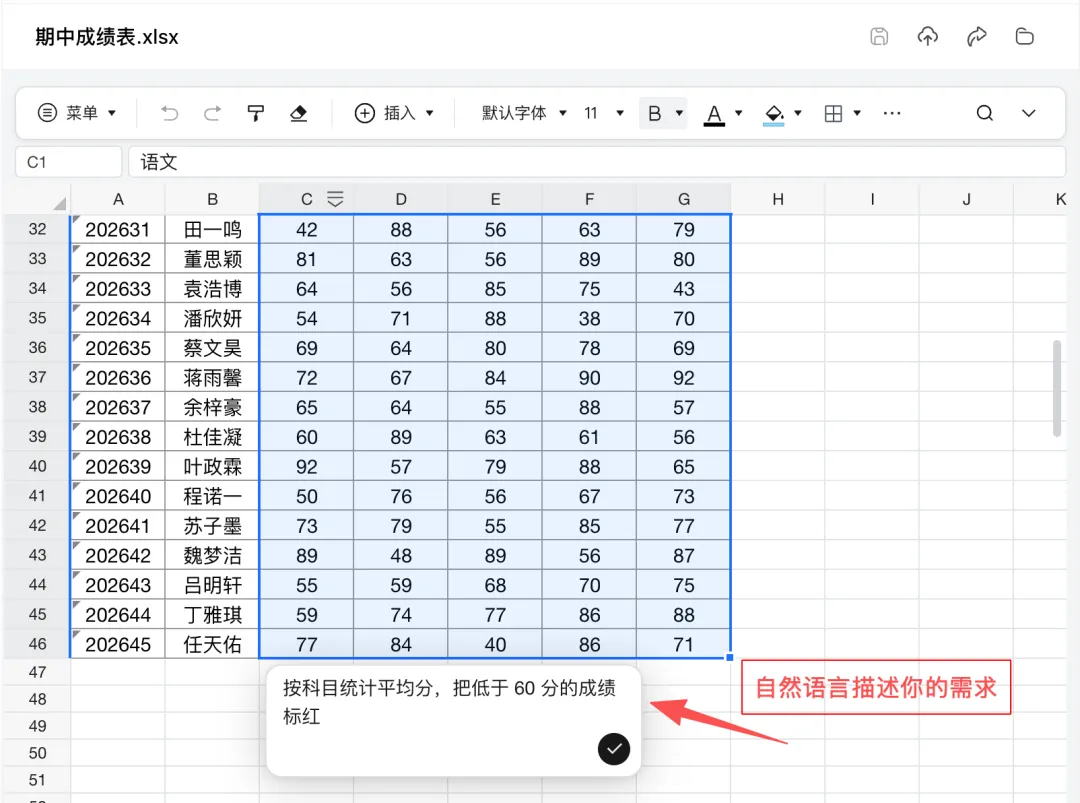Click the file title 期中成绩表.xlsx
This screenshot has width=1080, height=803.
[x=107, y=36]
